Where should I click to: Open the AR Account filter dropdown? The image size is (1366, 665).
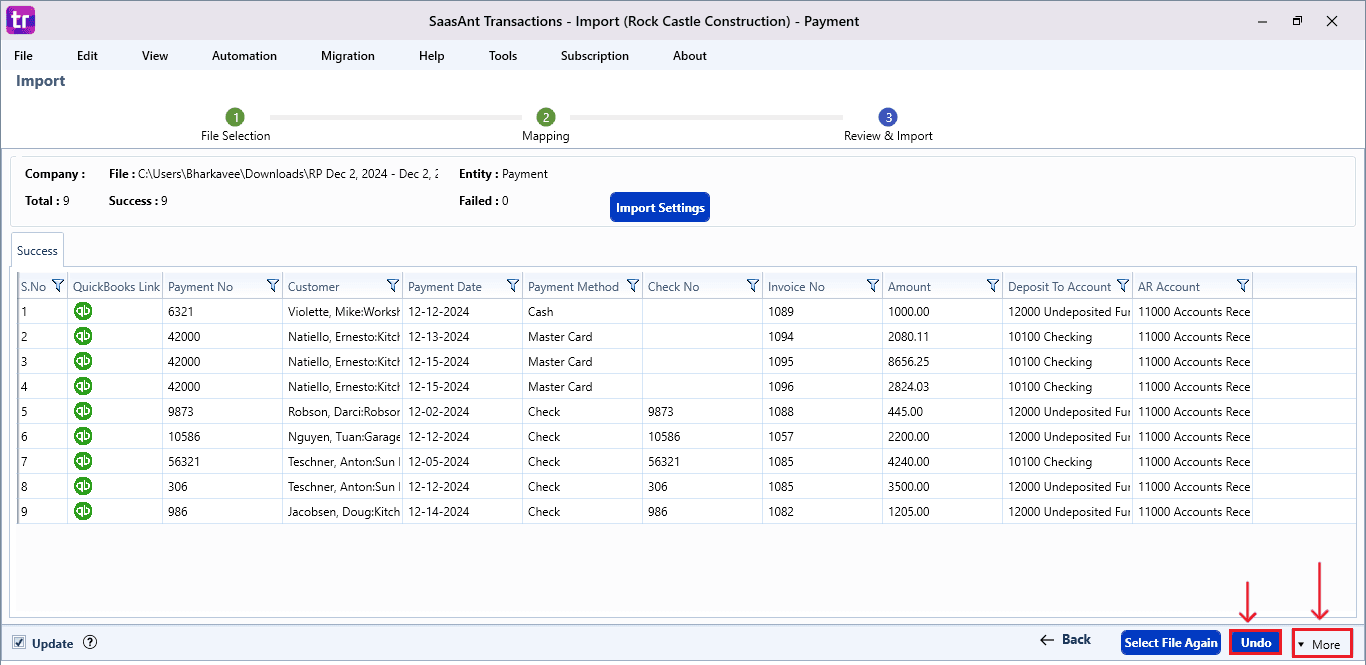coord(1242,284)
